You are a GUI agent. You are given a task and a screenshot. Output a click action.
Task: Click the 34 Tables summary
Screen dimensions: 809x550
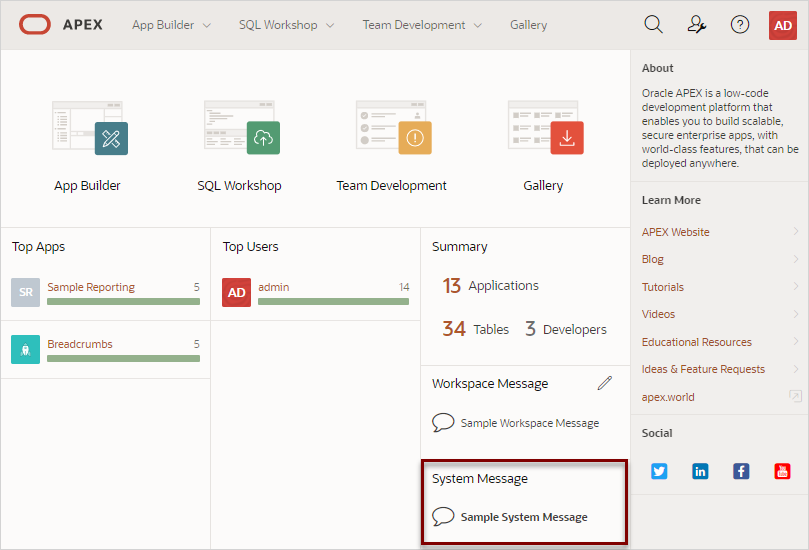[x=475, y=329]
